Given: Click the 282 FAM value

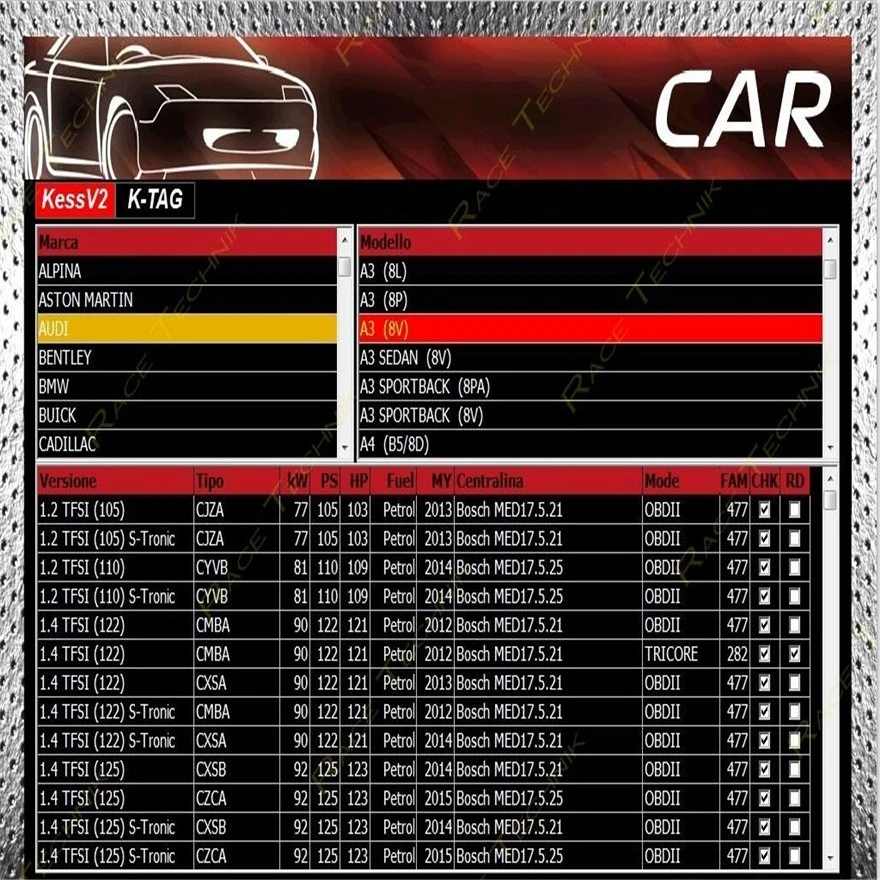Looking at the screenshot, I should pyautogui.click(x=737, y=654).
